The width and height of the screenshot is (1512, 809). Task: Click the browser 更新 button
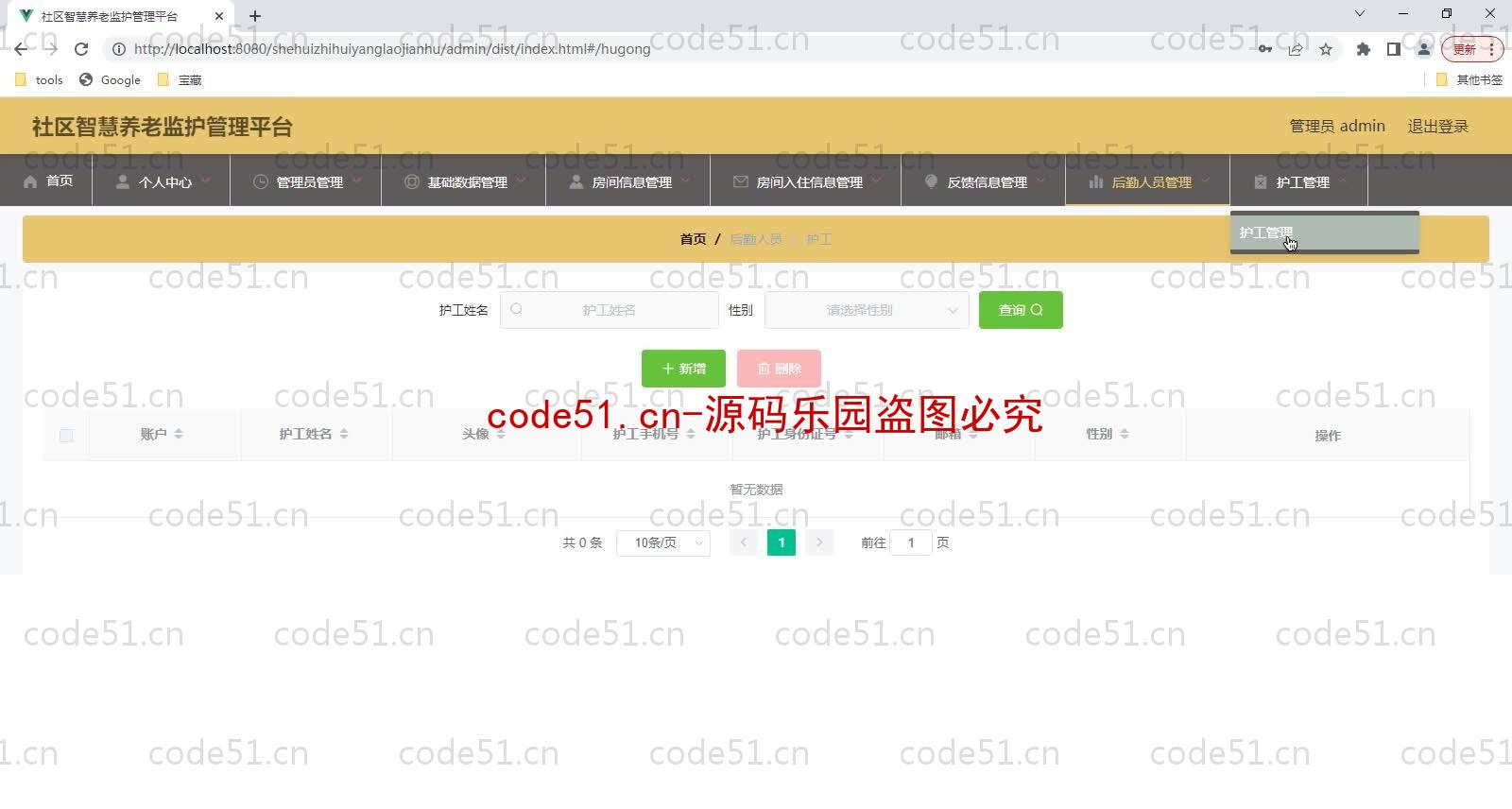[1471, 49]
